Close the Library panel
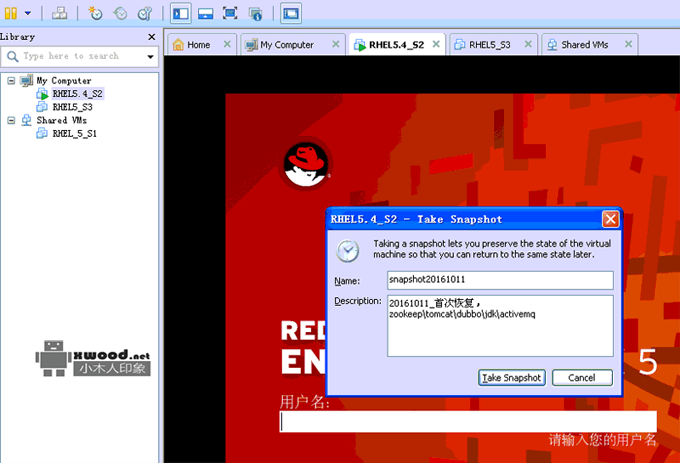 (x=152, y=37)
